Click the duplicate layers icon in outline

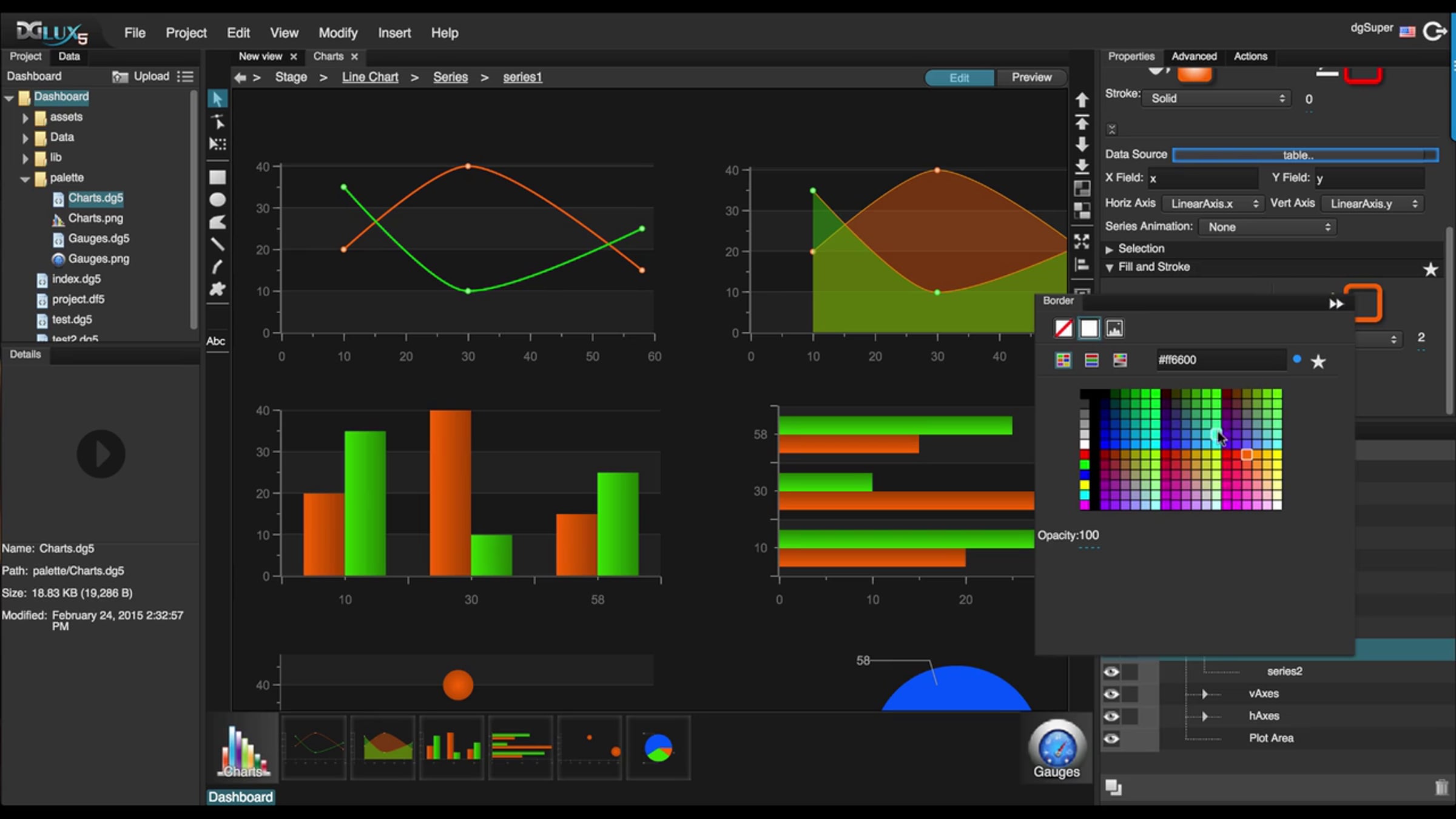pos(1113,787)
